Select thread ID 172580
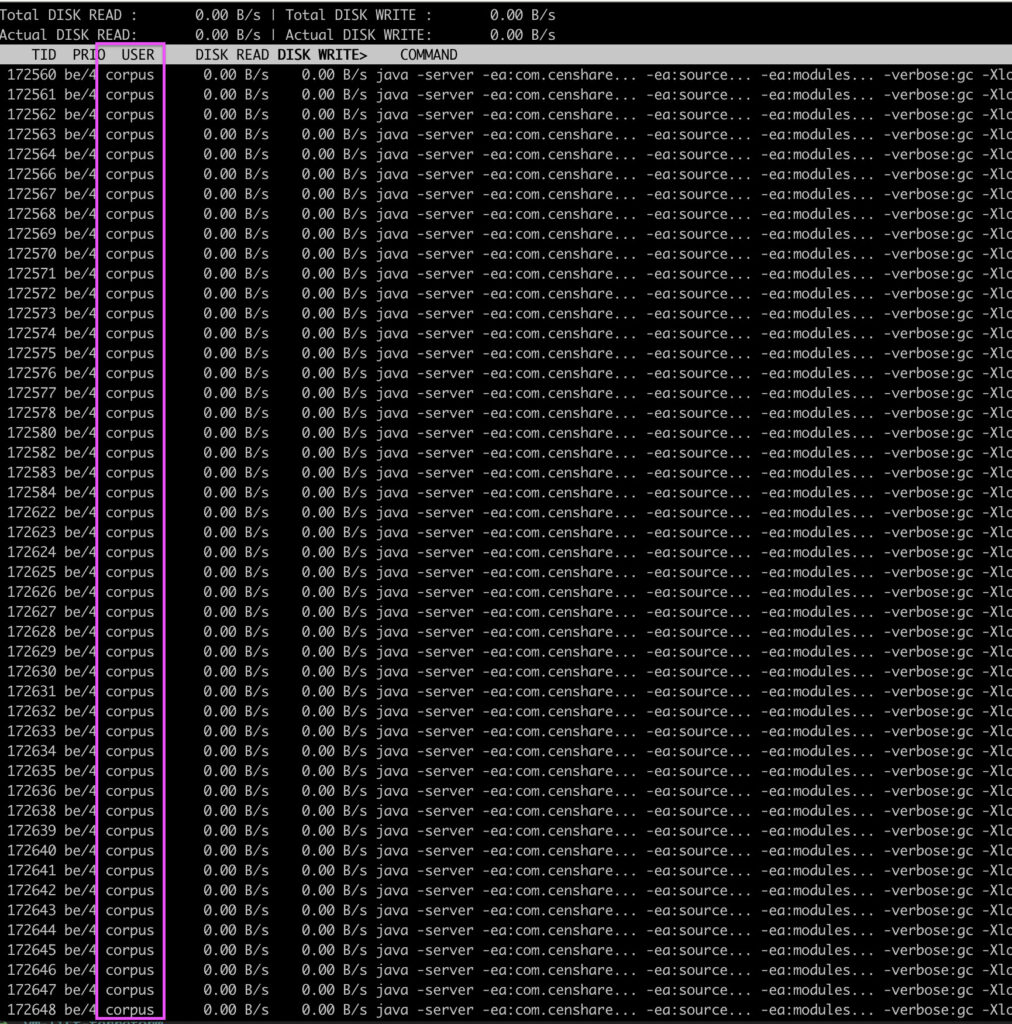This screenshot has width=1012, height=1024. tap(32, 433)
